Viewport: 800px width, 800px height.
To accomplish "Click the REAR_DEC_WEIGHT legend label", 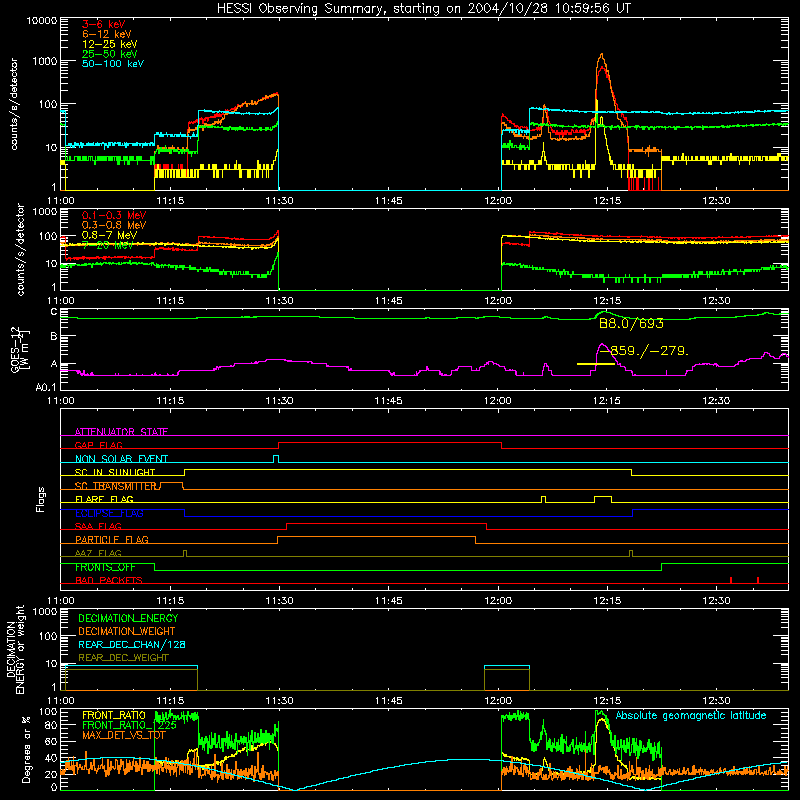I will pos(123,658).
